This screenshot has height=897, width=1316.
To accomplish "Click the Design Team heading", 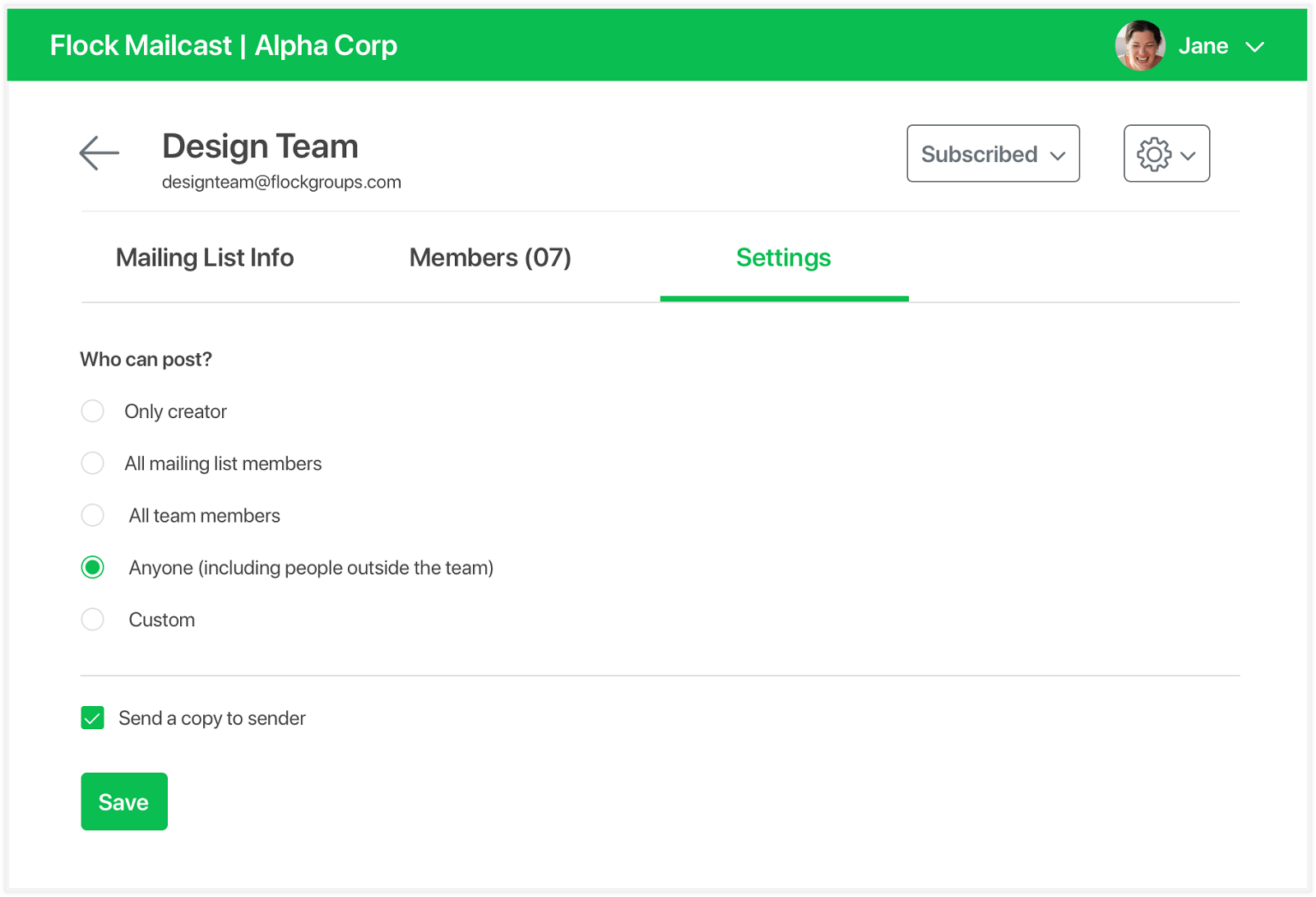I will pos(260,146).
